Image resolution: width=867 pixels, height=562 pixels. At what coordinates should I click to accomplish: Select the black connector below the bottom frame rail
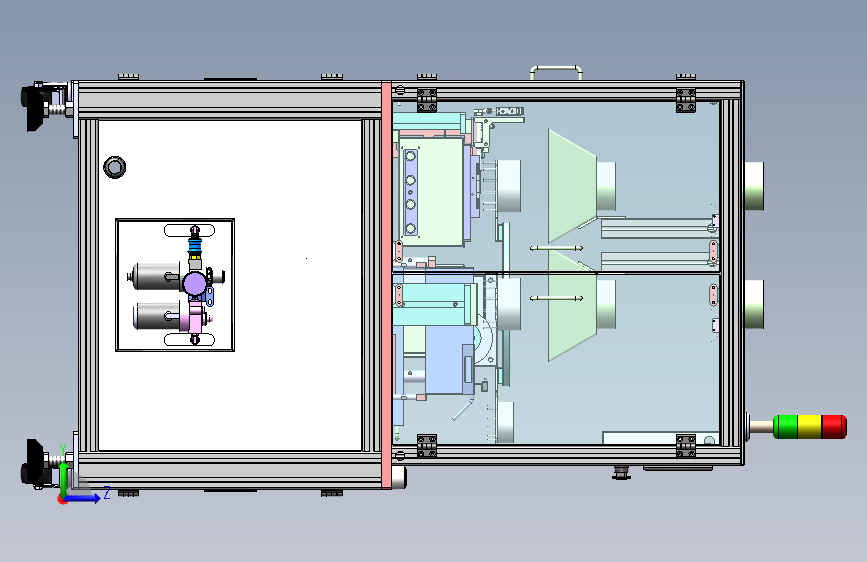pos(621,472)
